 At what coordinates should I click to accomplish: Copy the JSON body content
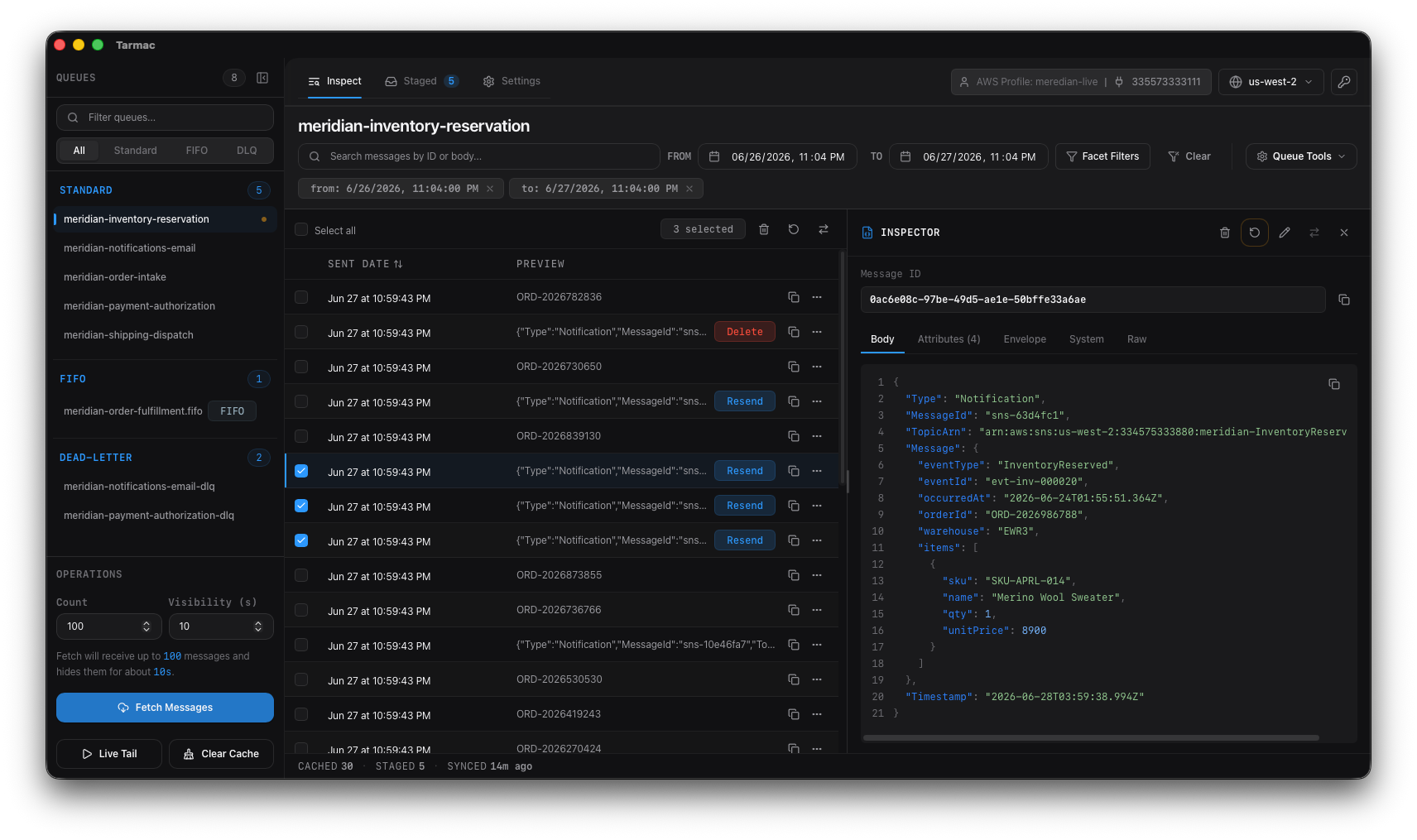pos(1334,384)
